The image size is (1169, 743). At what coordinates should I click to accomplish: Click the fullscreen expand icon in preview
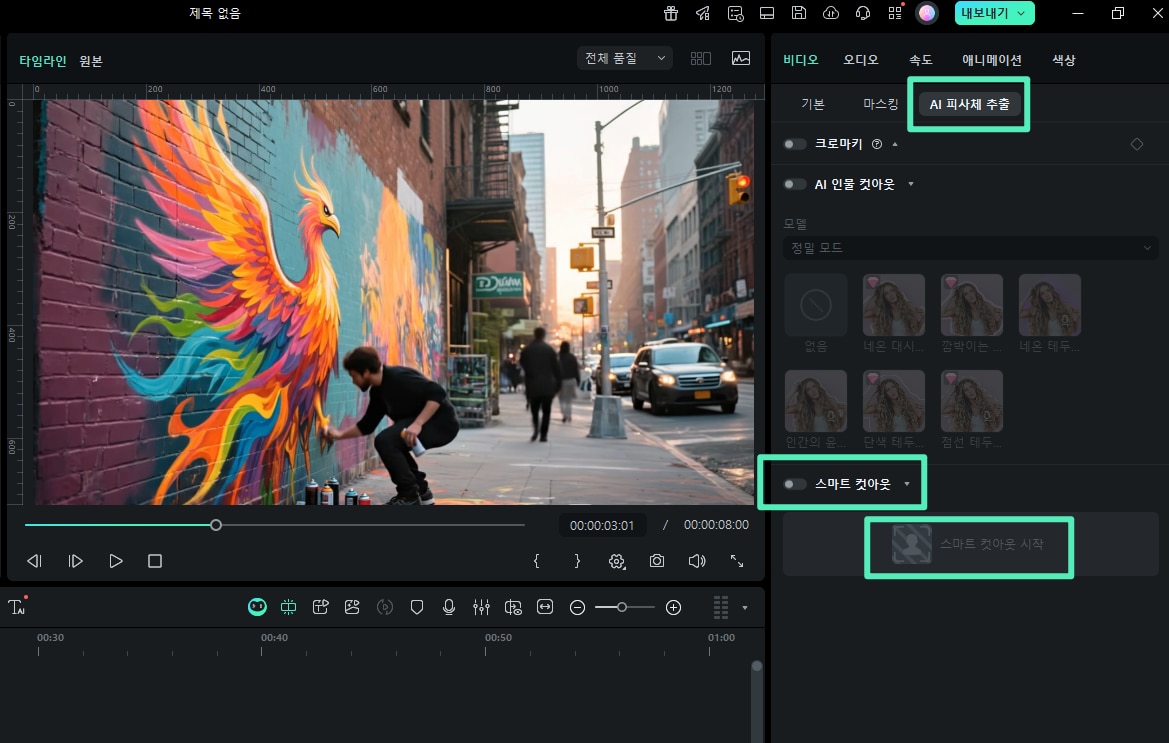pos(737,561)
